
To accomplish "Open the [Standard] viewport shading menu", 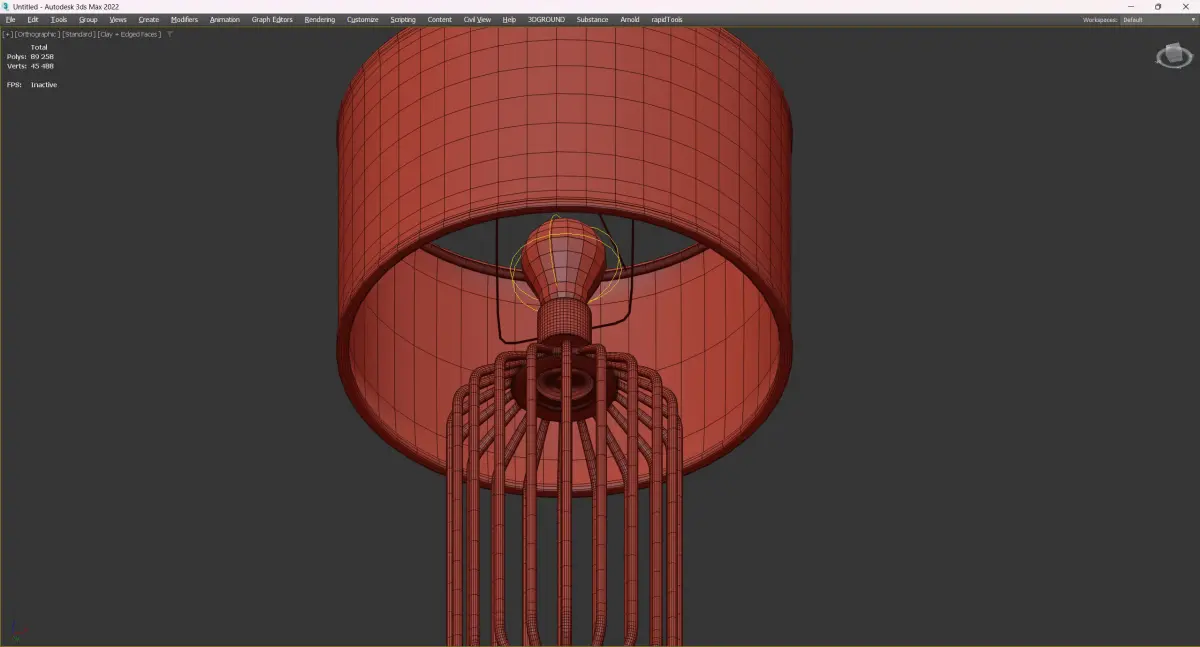I will pos(78,34).
